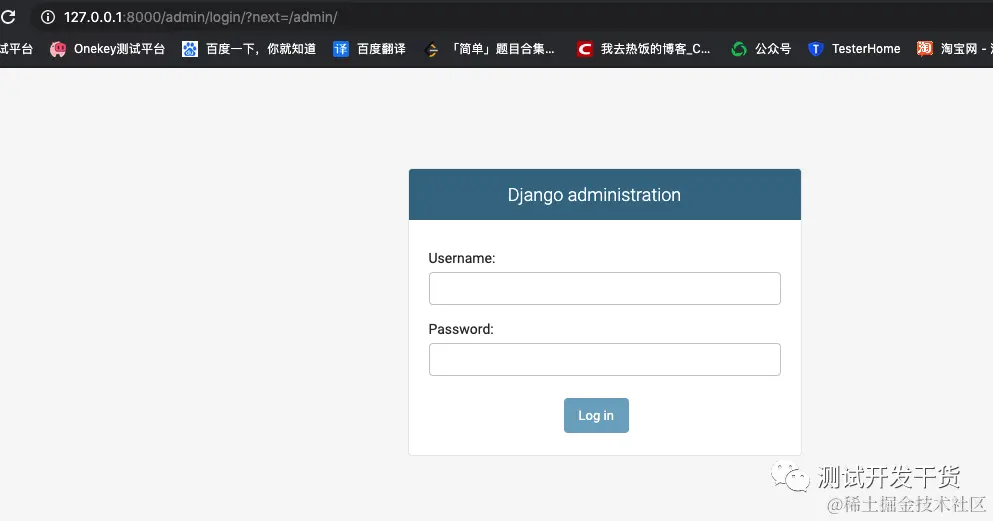993x521 pixels.
Task: Open the site information icon in address bar
Action: [x=47, y=17]
